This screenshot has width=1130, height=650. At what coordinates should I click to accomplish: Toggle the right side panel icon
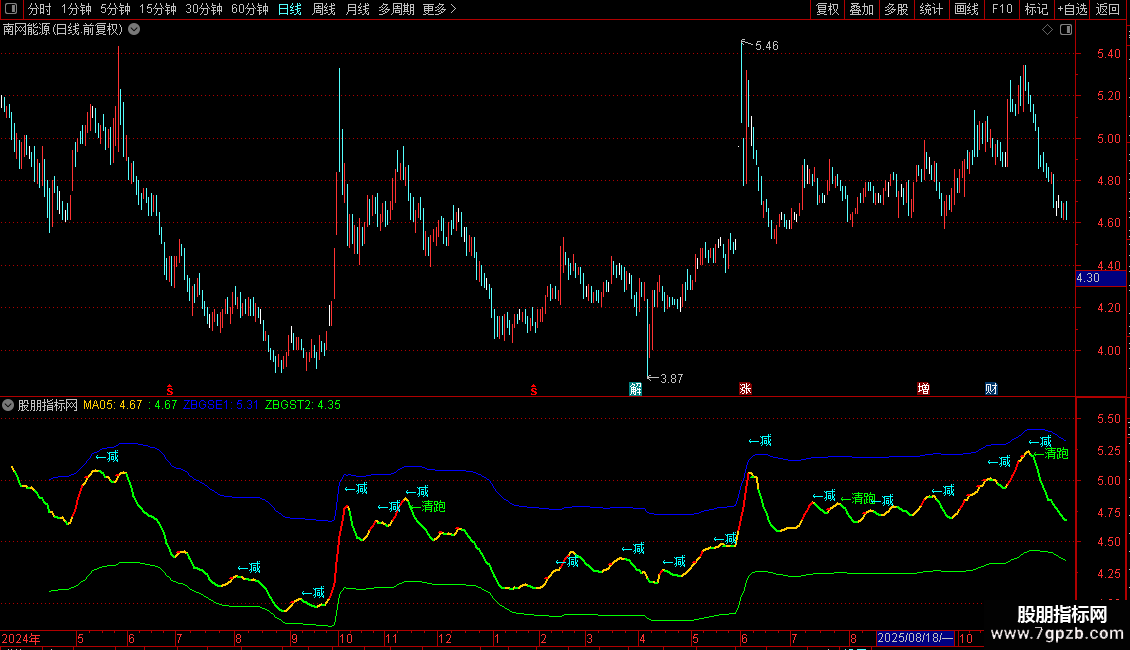pos(1066,30)
